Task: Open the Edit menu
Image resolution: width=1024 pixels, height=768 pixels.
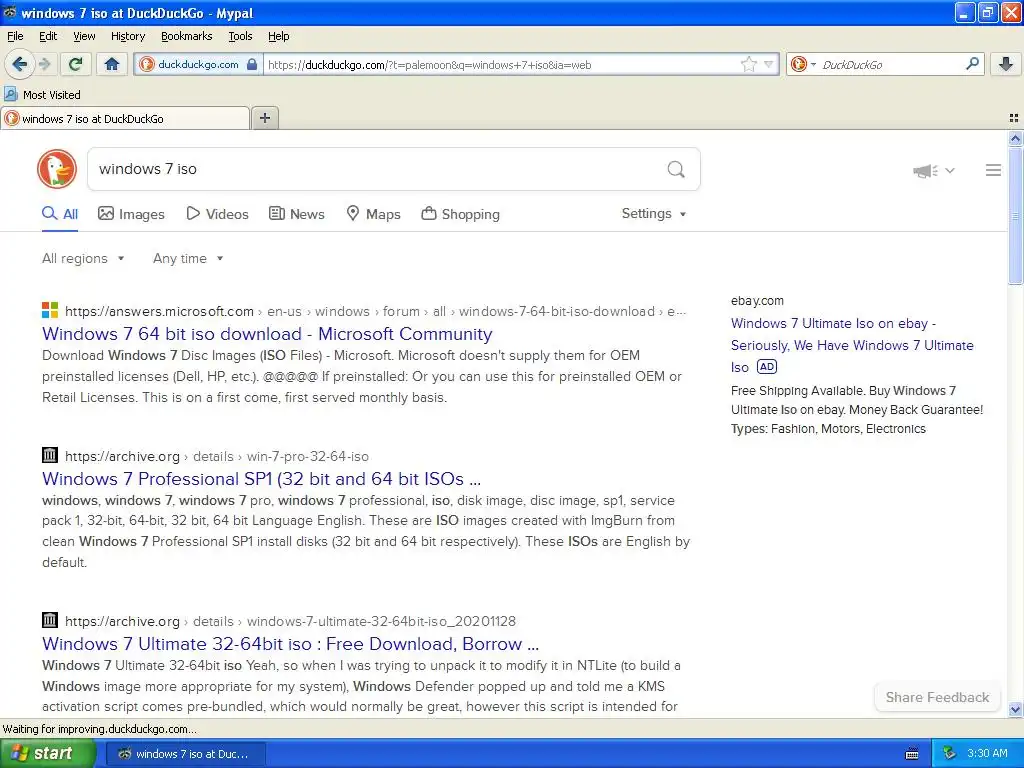Action: (x=48, y=36)
